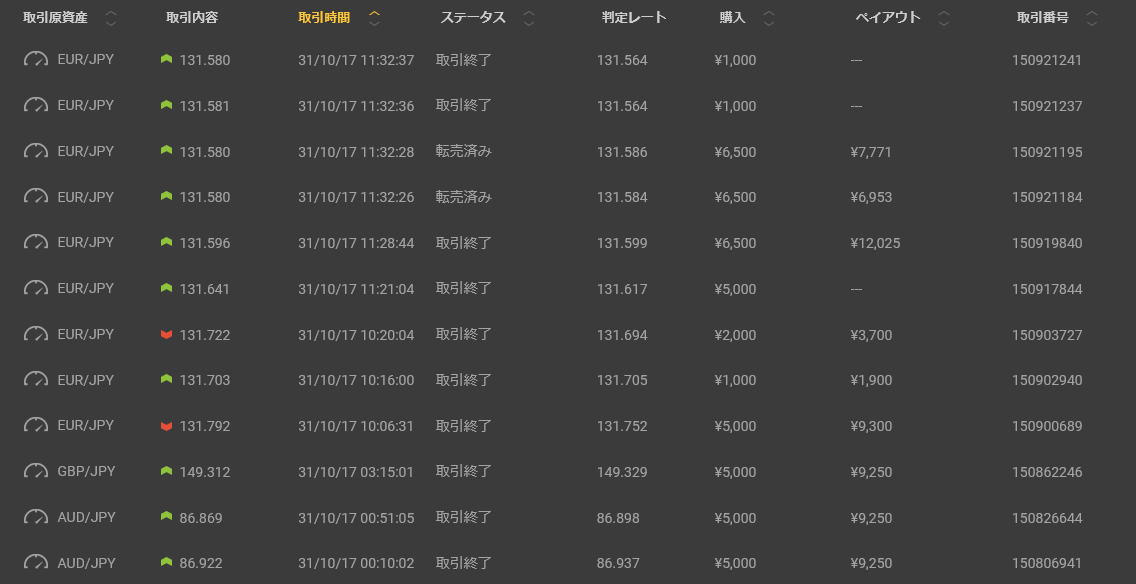The image size is (1136, 584).
Task: Open trade number 150862246
Action: click(x=1047, y=472)
